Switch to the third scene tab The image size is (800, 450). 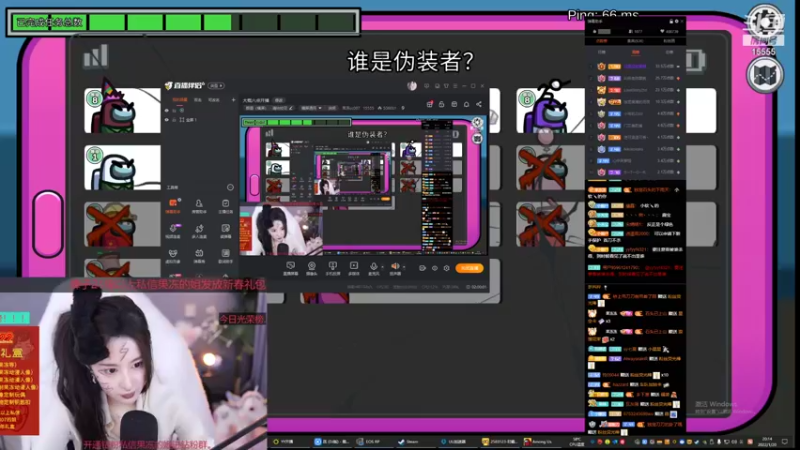[x=214, y=100]
